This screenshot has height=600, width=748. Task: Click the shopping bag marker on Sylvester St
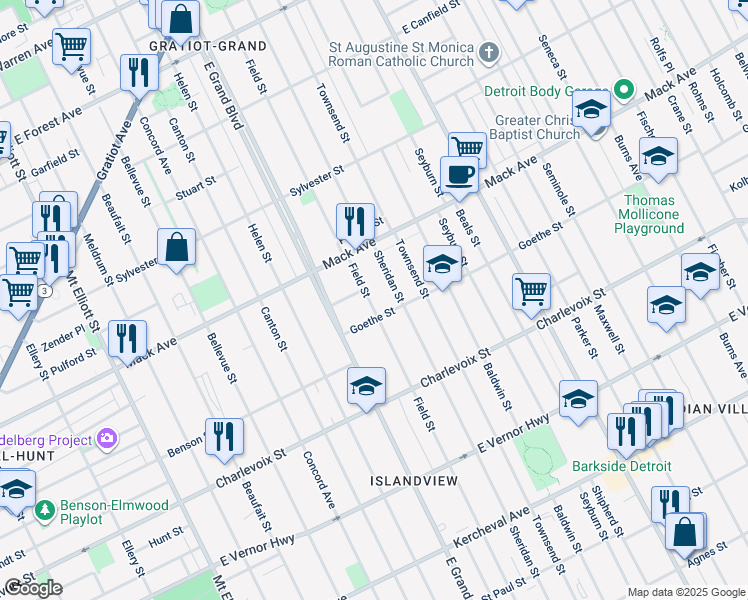[x=177, y=248]
